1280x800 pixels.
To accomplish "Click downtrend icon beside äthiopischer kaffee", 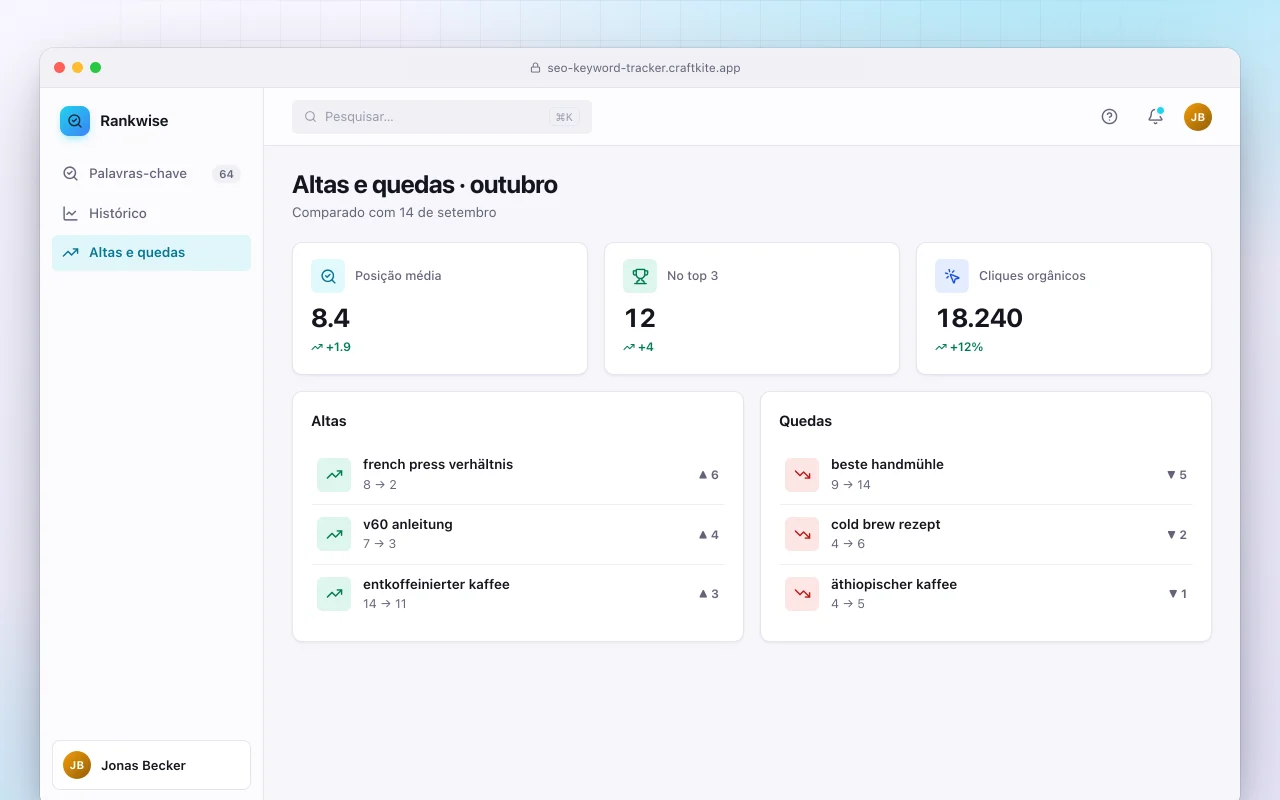I will coord(802,594).
